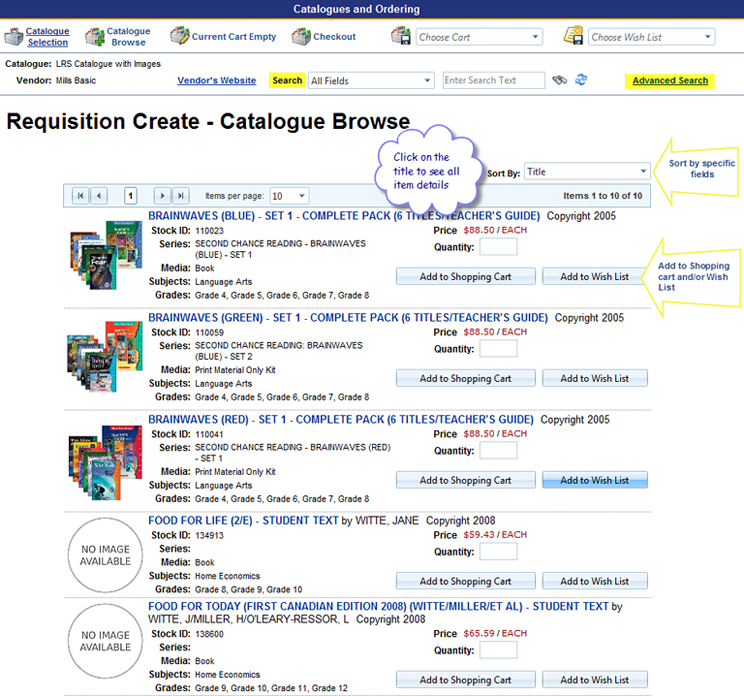744x696 pixels.
Task: Add Brainwaves (Blue) to Shopping Cart
Action: [465, 277]
